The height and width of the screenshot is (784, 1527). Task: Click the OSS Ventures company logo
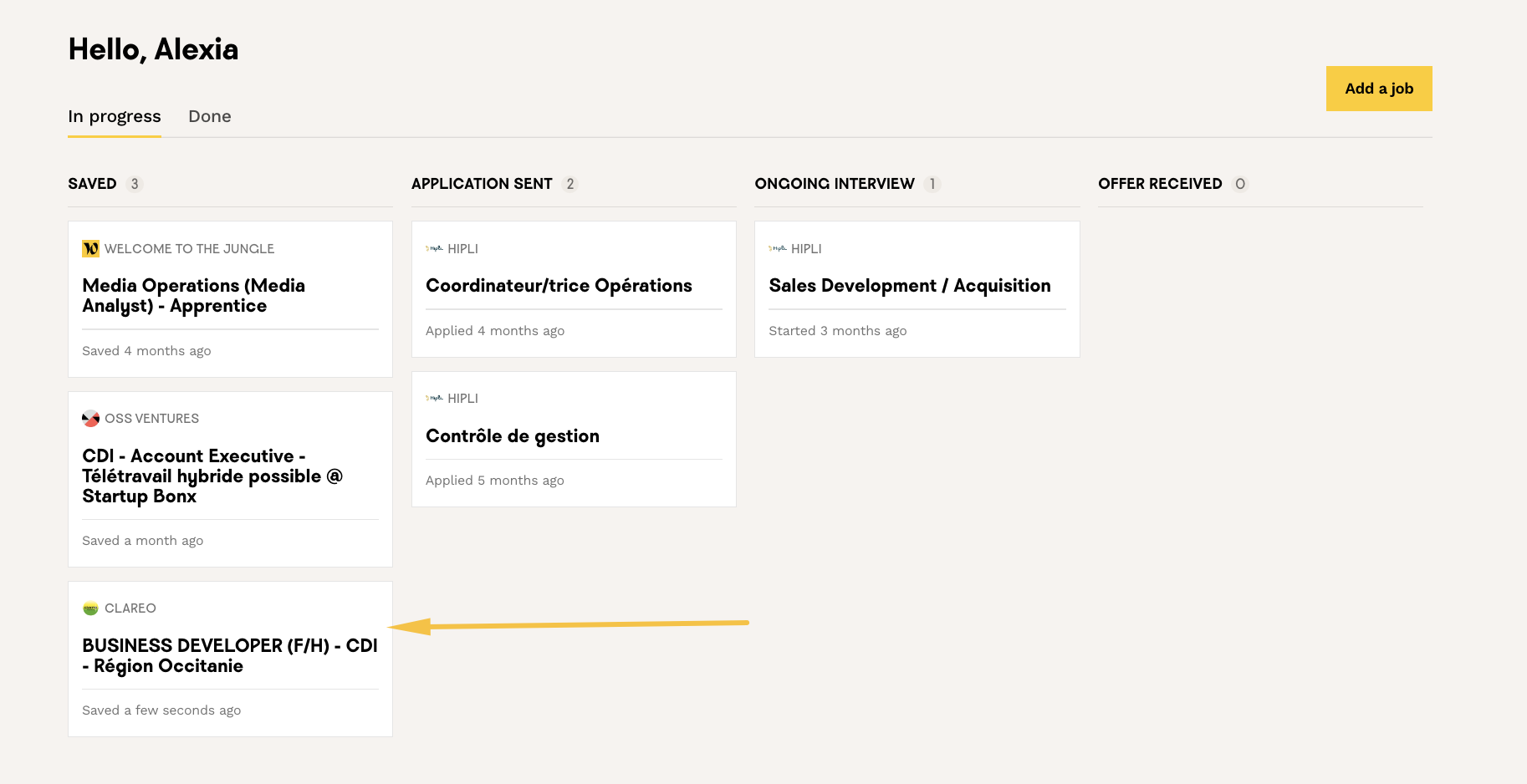click(x=90, y=419)
